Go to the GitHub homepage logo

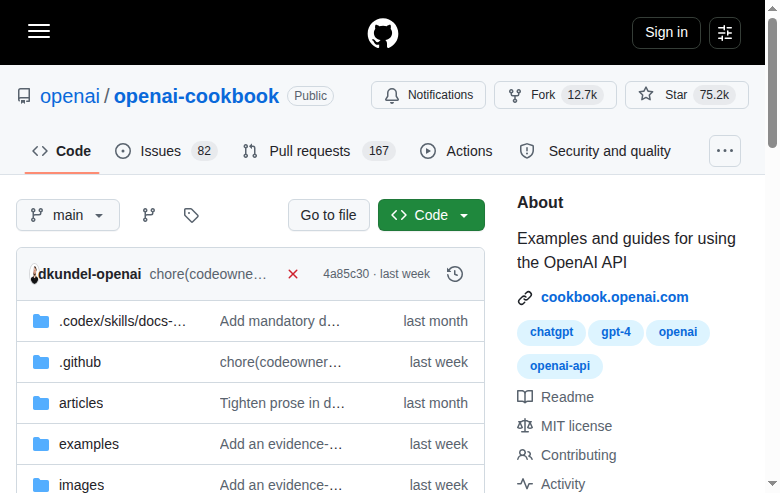pos(383,33)
